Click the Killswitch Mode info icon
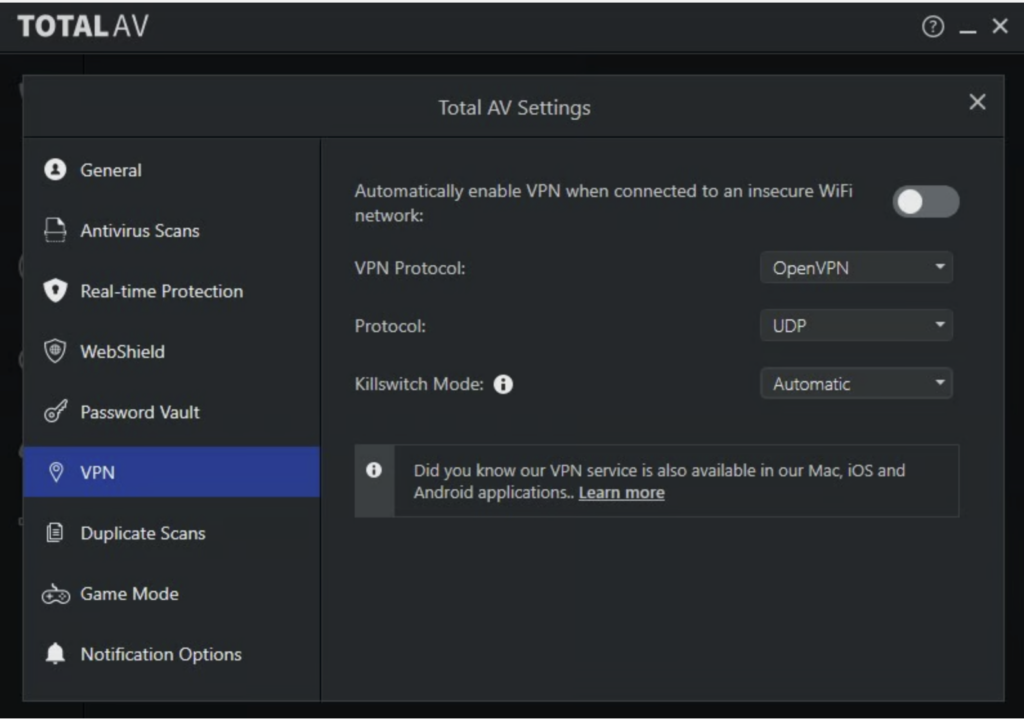The height and width of the screenshot is (719, 1024). [x=503, y=384]
